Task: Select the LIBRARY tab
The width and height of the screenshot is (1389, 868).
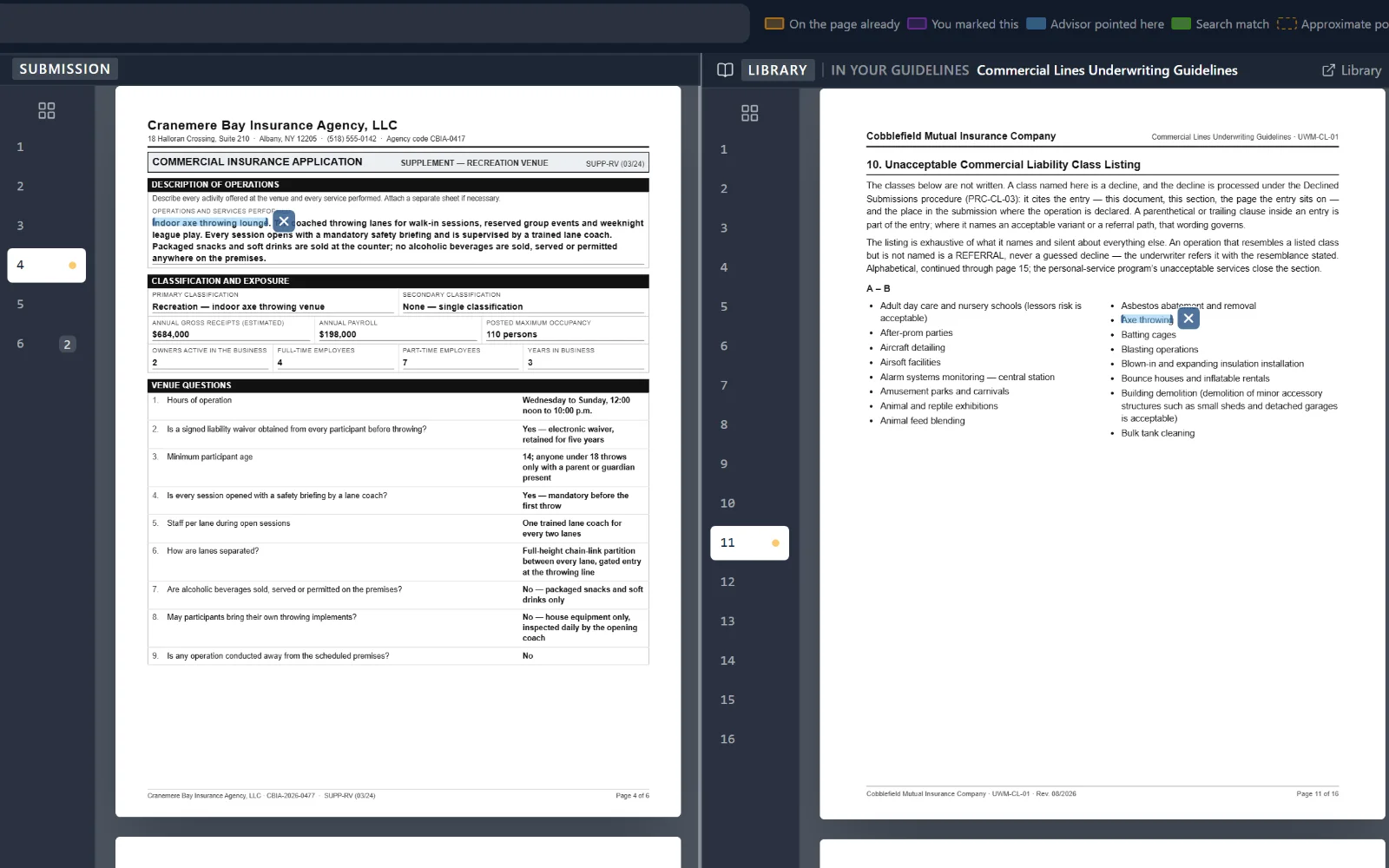Action: click(x=777, y=70)
